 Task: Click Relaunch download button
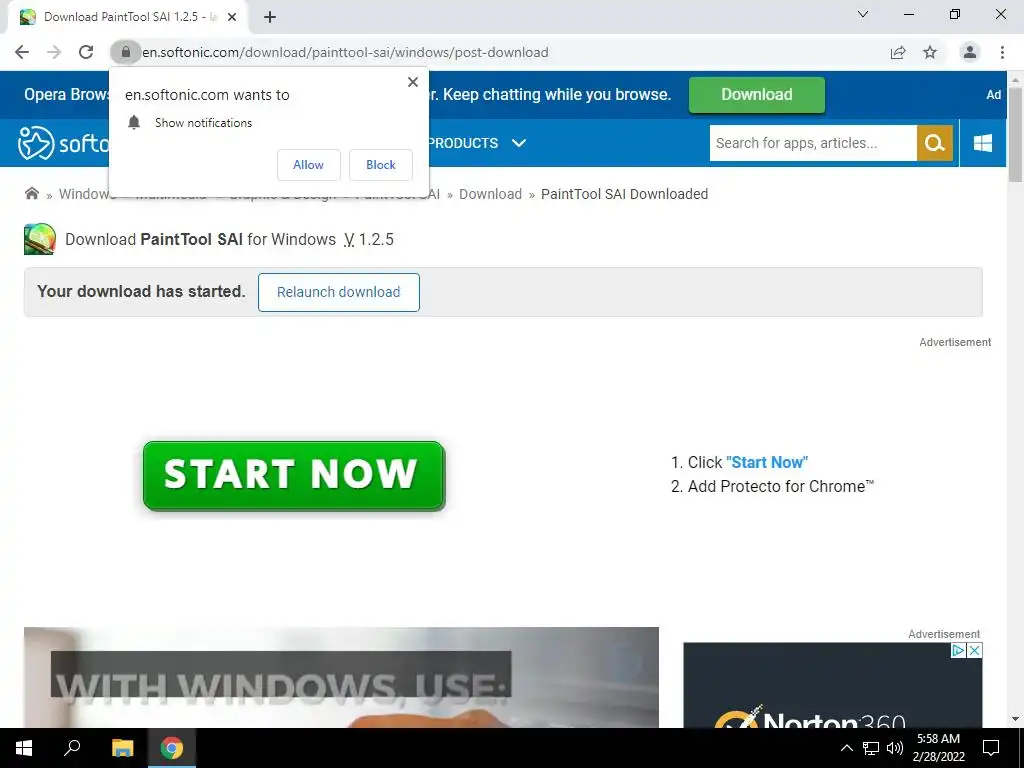[x=338, y=292]
